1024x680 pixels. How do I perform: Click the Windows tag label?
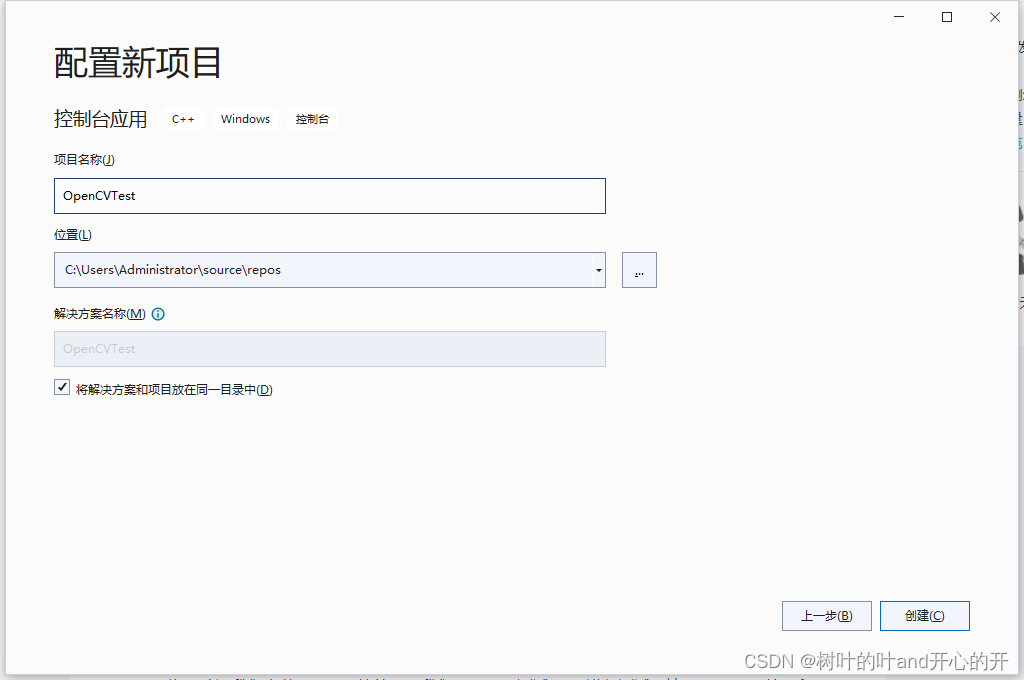pyautogui.click(x=245, y=119)
